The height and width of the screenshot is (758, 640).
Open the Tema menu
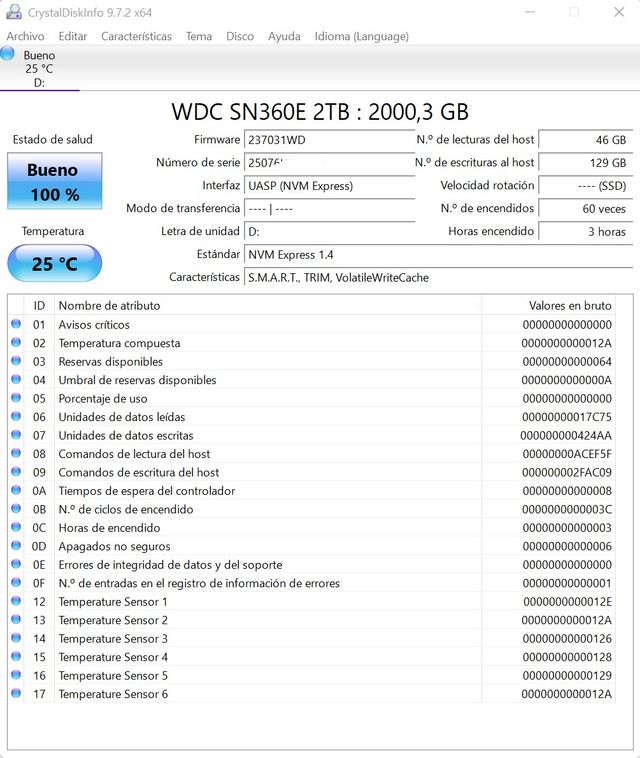[x=199, y=36]
